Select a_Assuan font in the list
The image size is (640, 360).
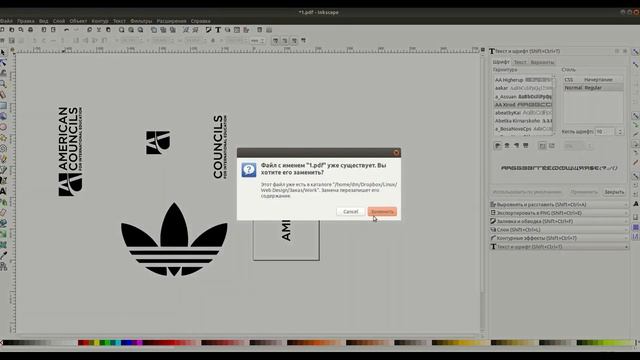click(523, 97)
